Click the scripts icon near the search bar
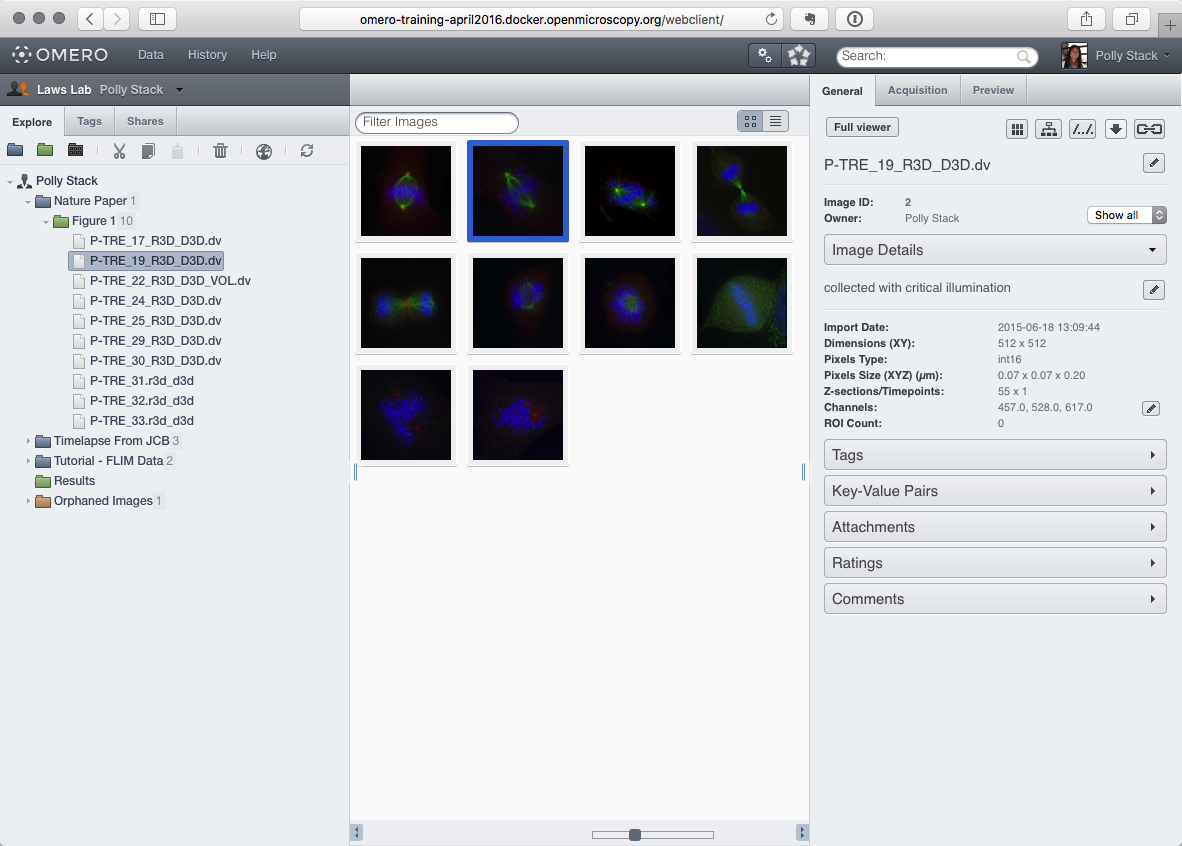 (x=764, y=56)
